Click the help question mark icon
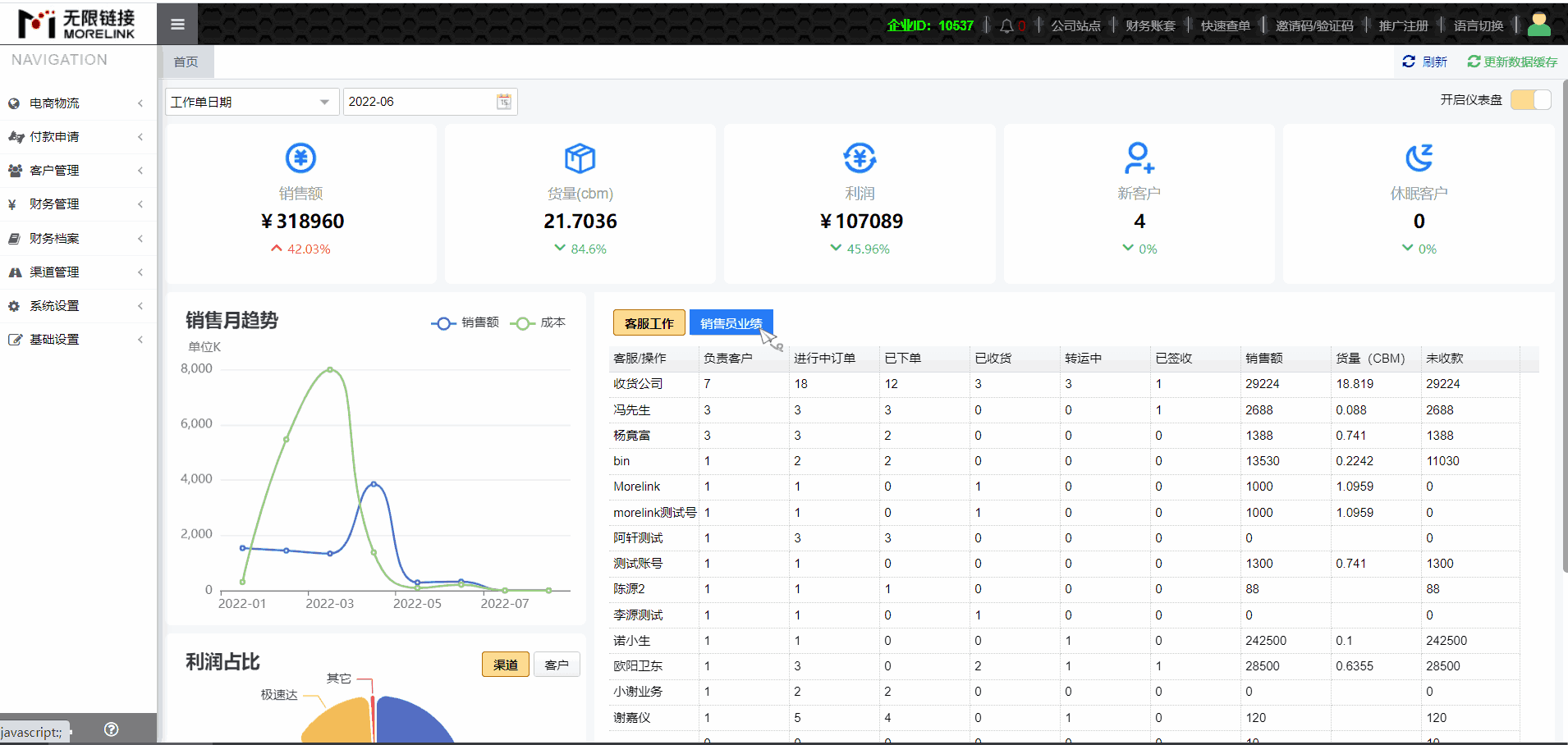 pyautogui.click(x=112, y=729)
